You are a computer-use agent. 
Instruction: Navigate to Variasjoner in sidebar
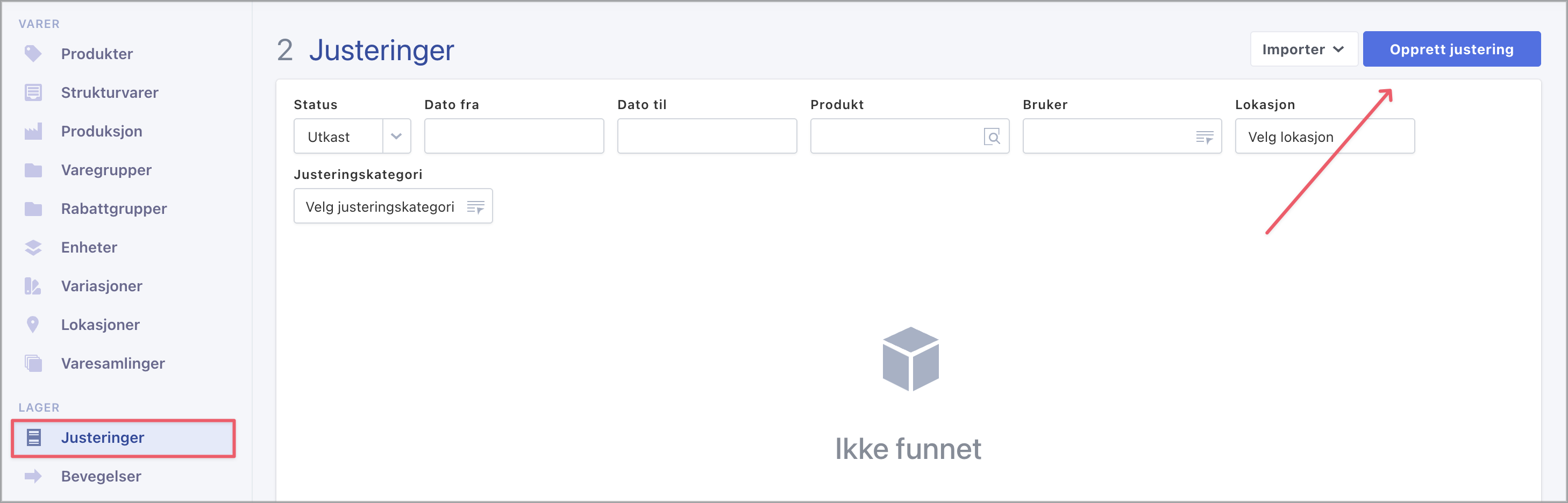click(102, 286)
